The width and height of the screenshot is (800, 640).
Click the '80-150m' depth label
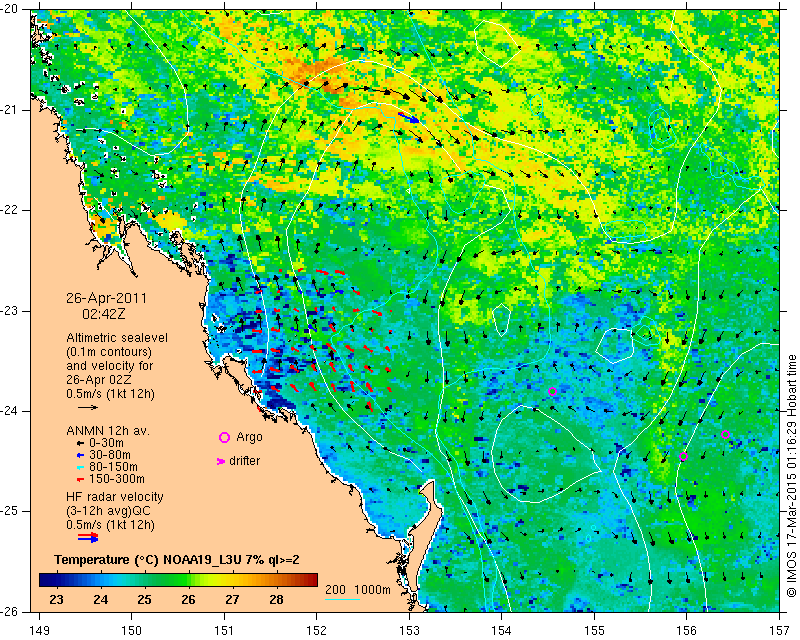click(113, 467)
